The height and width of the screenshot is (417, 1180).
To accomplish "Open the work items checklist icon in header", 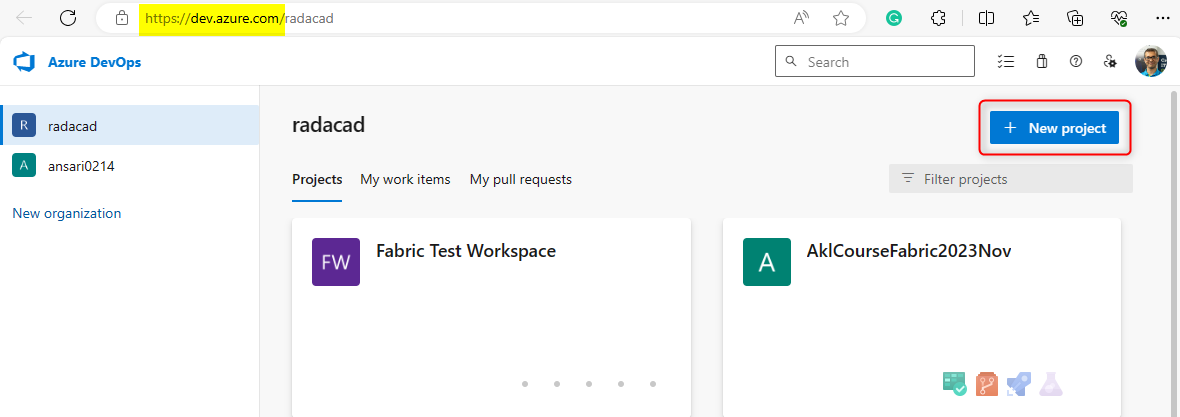I will pos(1006,62).
